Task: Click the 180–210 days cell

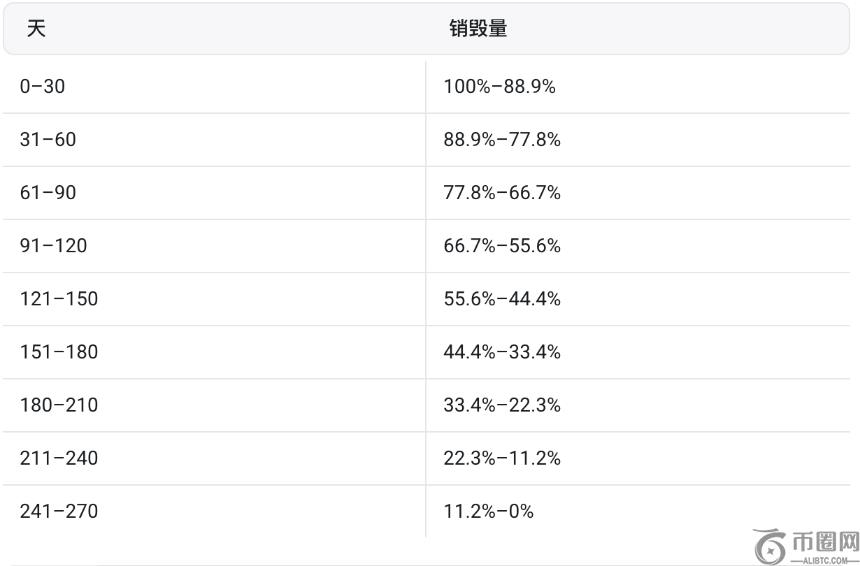Action: coord(59,405)
